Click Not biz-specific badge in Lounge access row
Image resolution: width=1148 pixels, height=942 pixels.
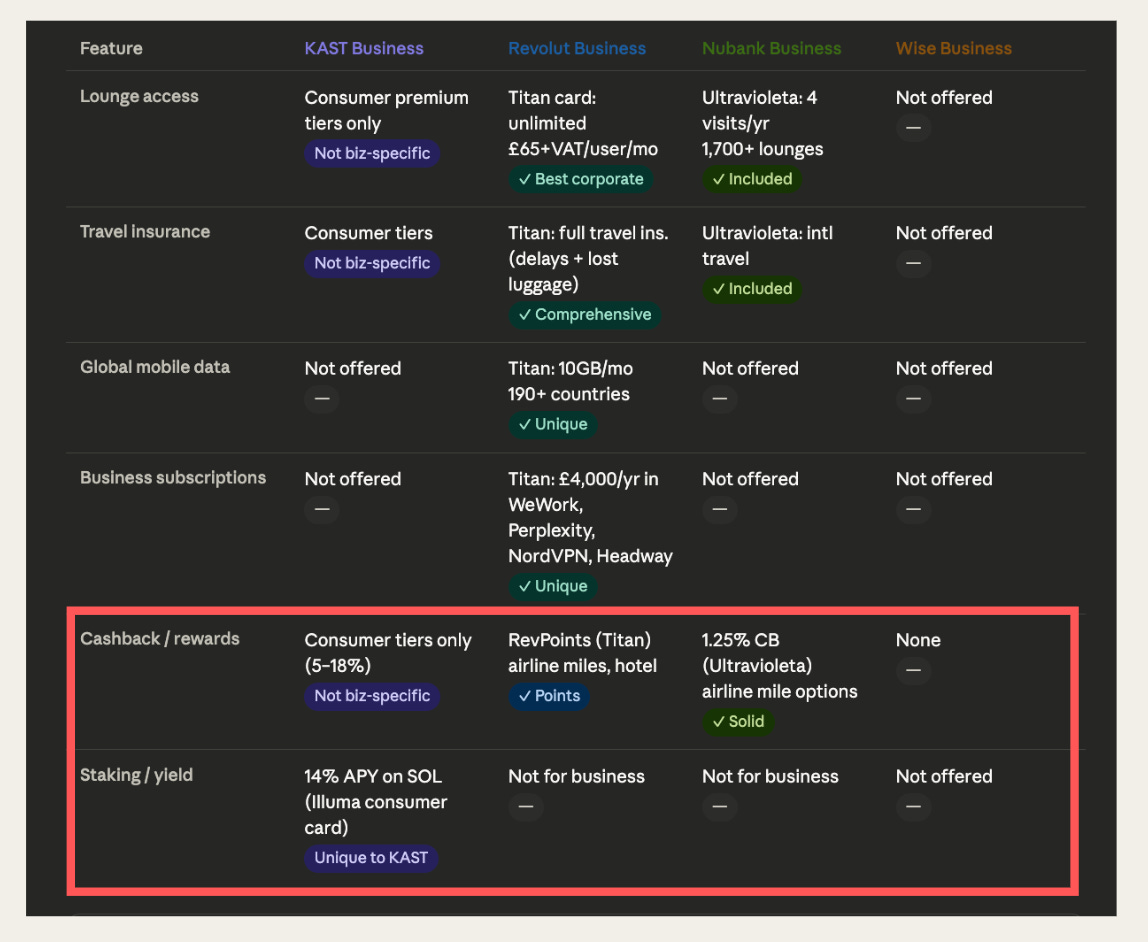[x=372, y=154]
